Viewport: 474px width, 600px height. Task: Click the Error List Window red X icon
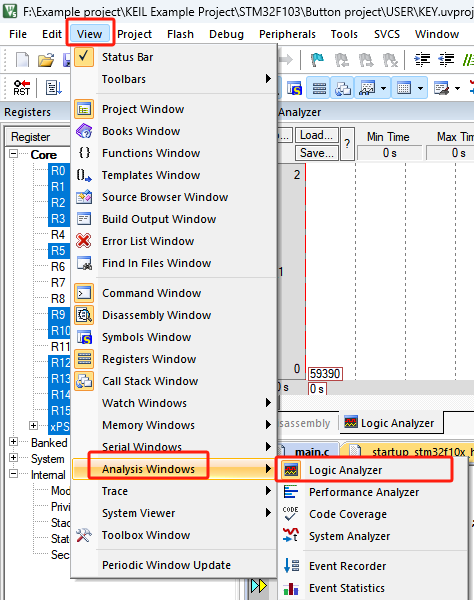pos(84,241)
